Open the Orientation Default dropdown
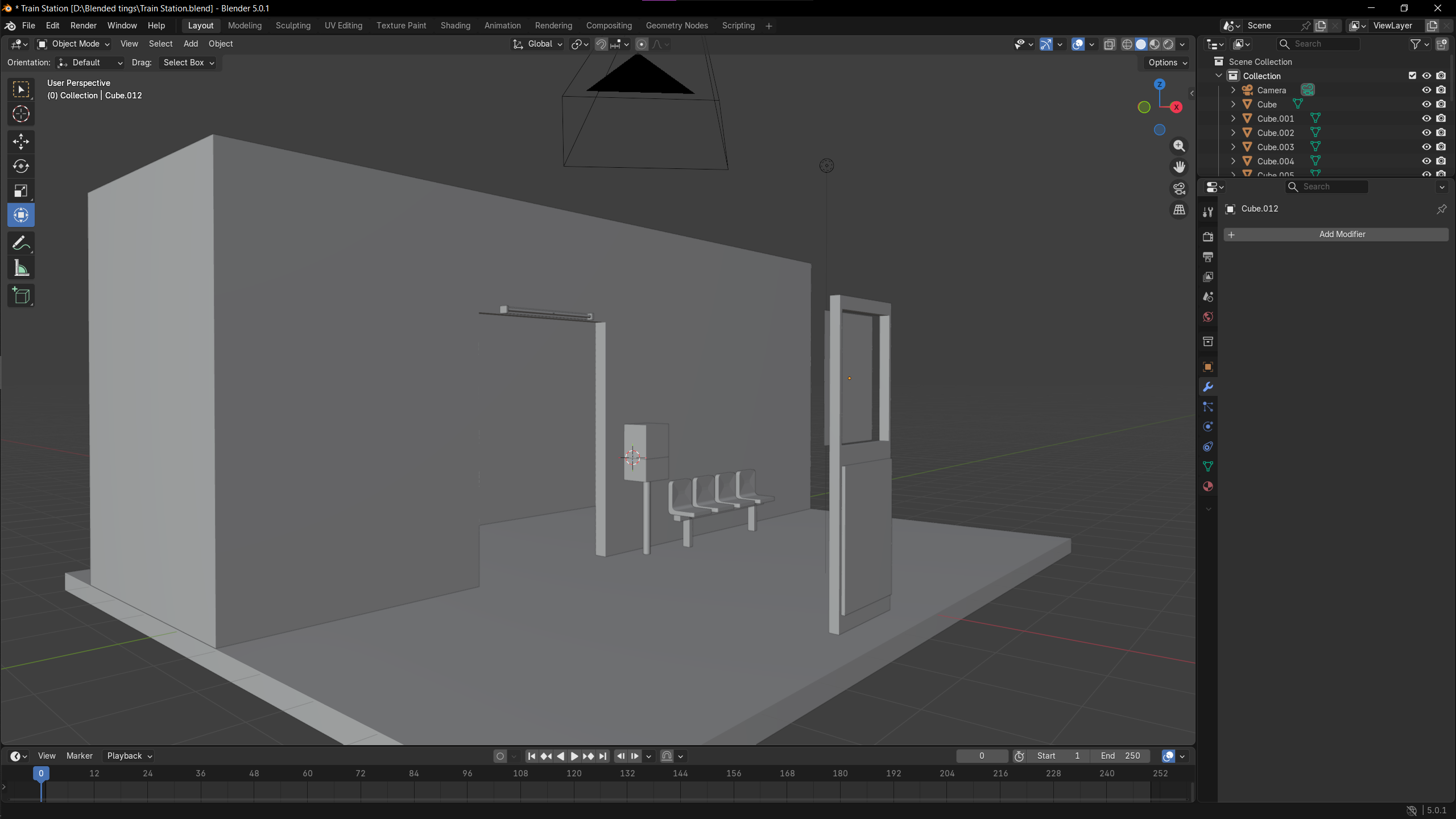 click(x=90, y=63)
